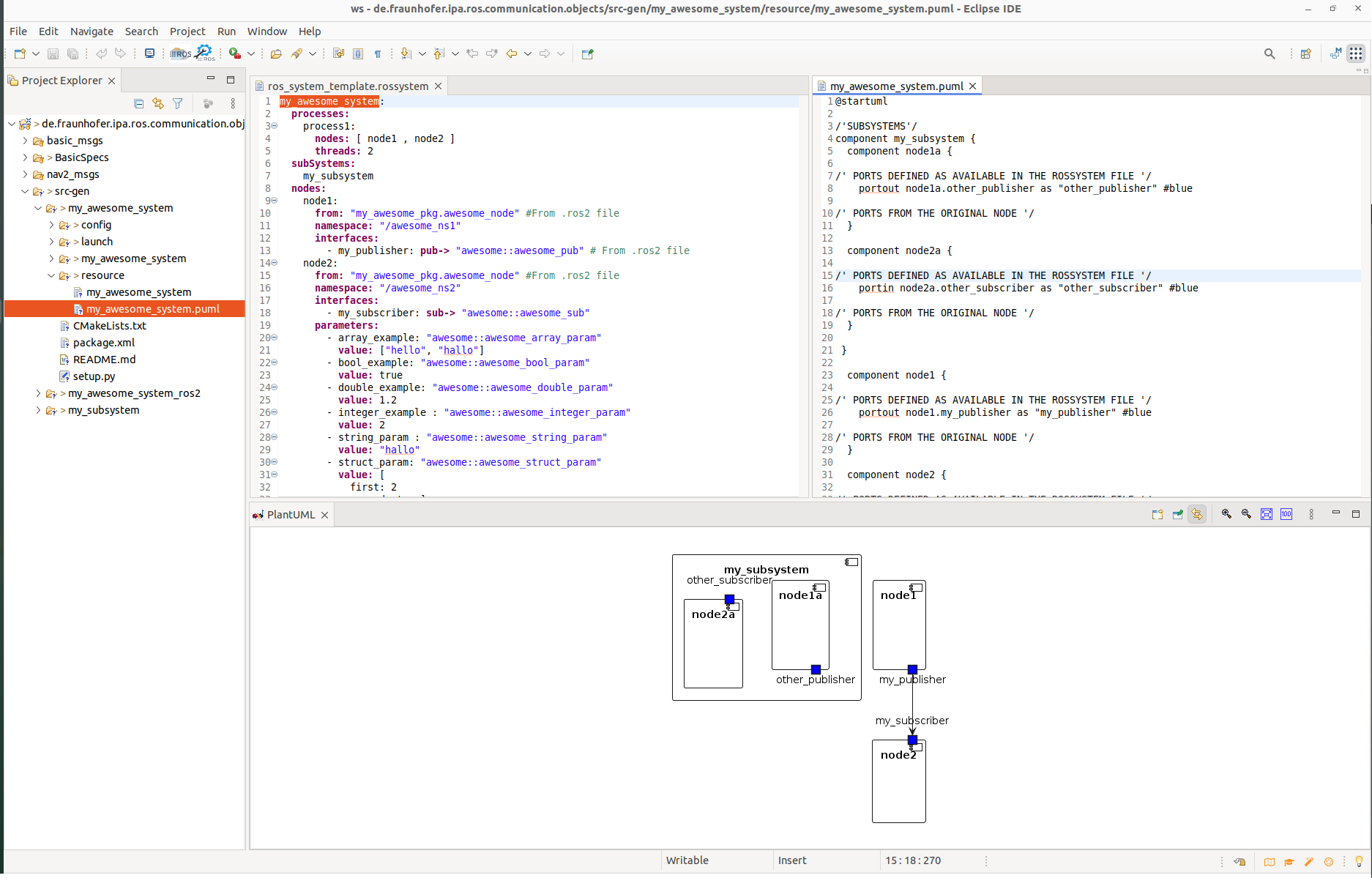Toggle the show whitespace pilcrow icon
Screen dimensions: 1372x878
(x=378, y=53)
